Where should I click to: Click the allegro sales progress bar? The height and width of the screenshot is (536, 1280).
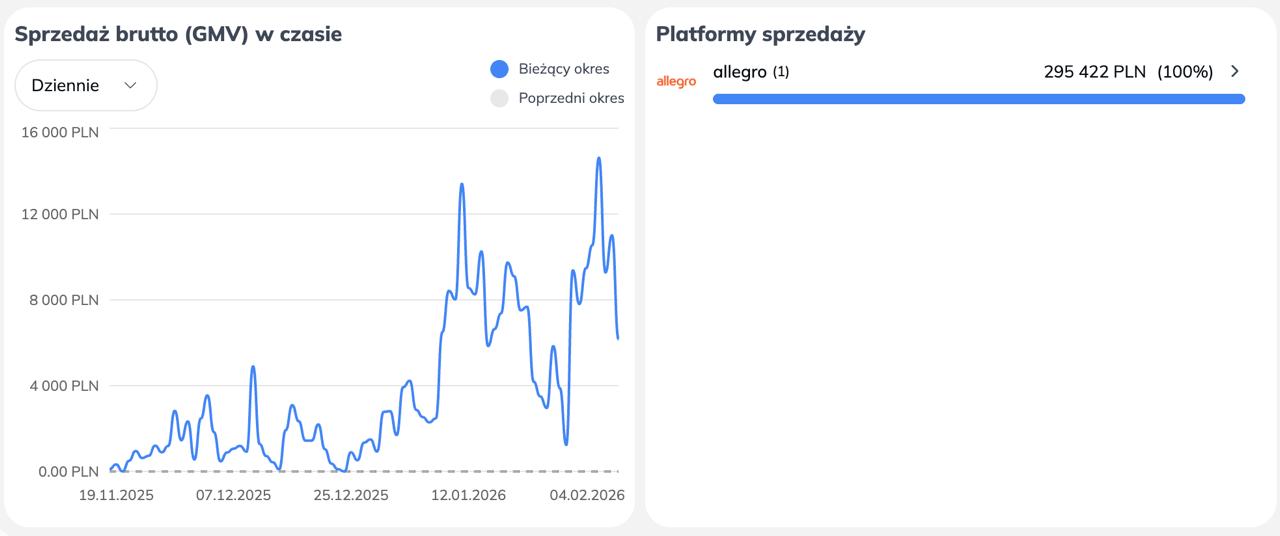click(979, 99)
